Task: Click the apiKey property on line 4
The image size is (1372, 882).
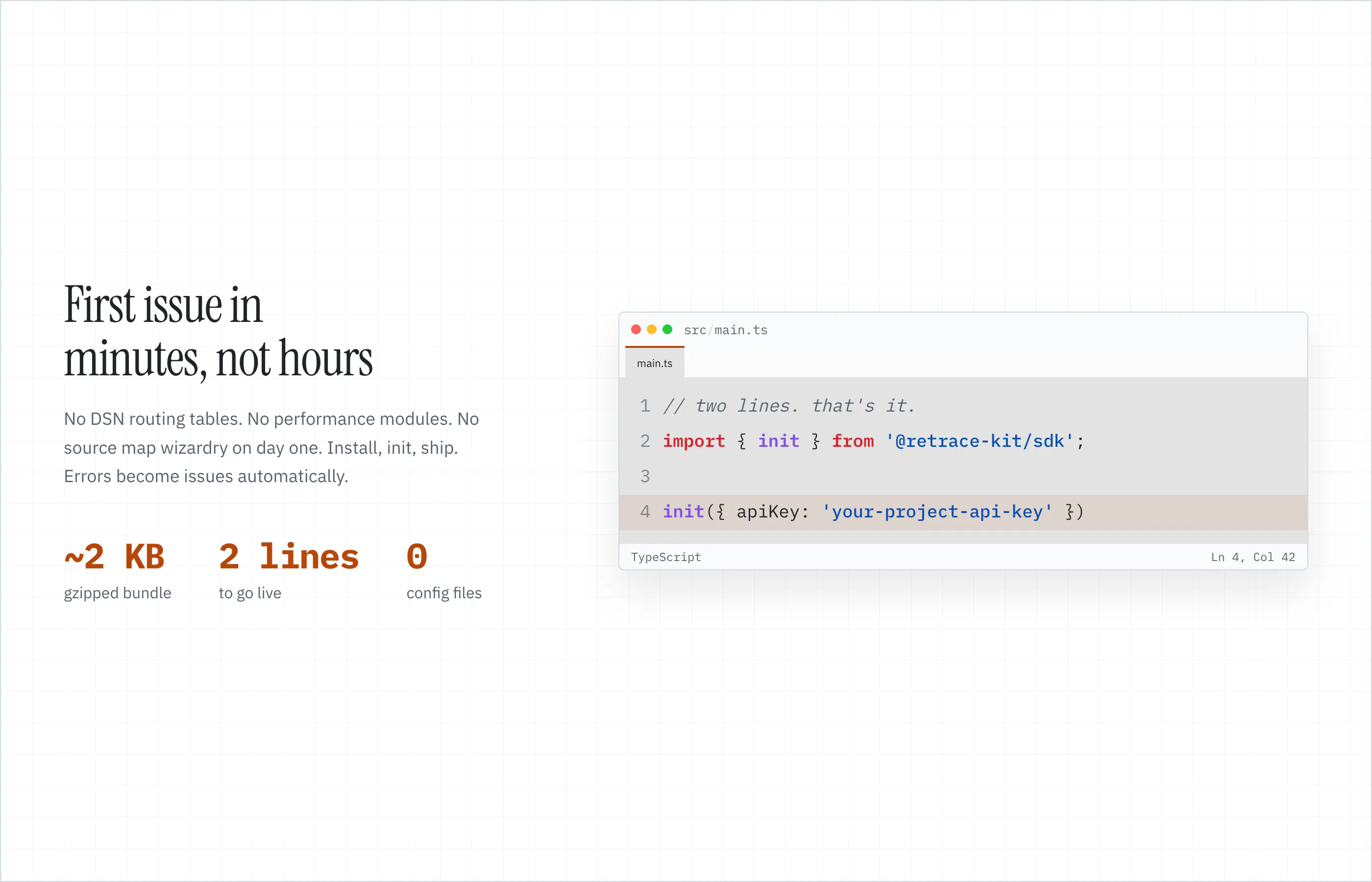Action: pyautogui.click(x=767, y=512)
